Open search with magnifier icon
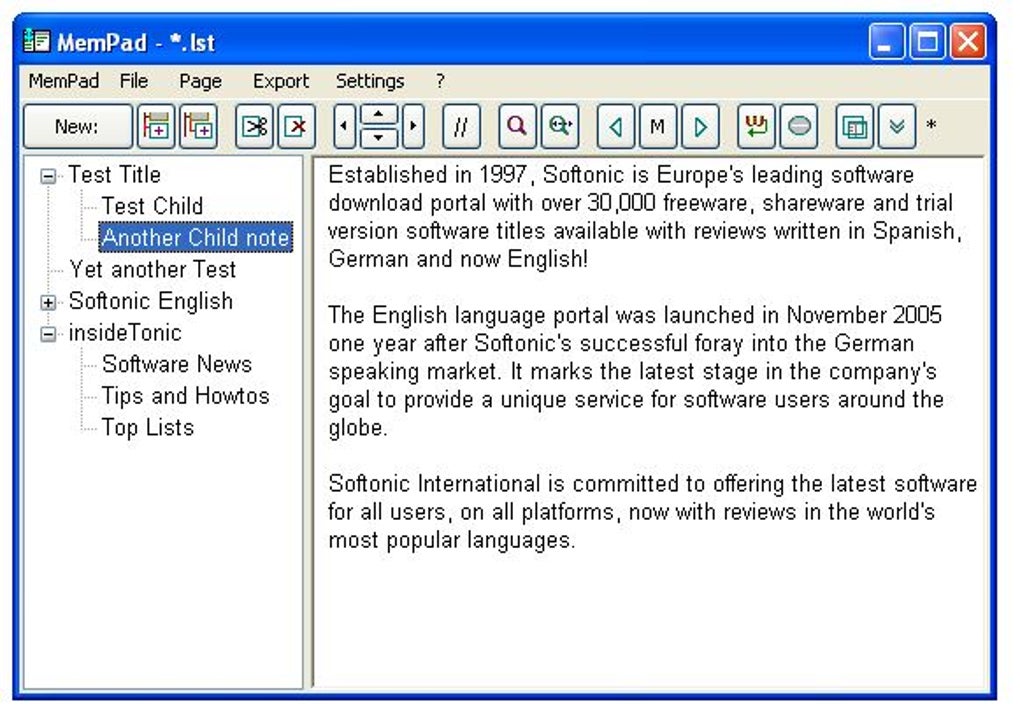Viewport: 1020px width, 725px height. coord(517,126)
